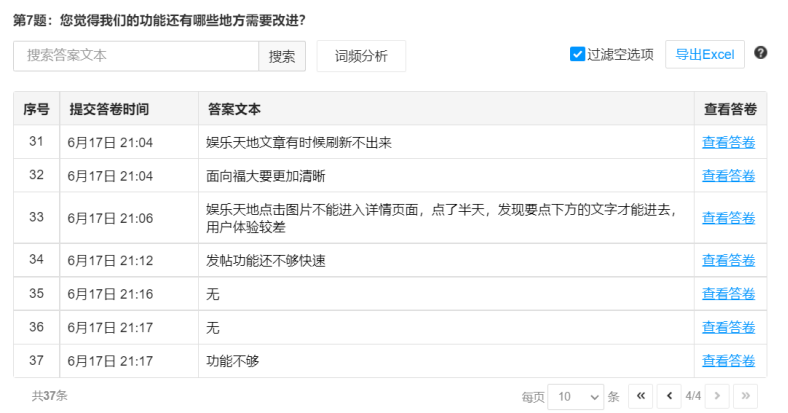
Task: Click 提交答卷时间 column header
Action: pos(110,109)
